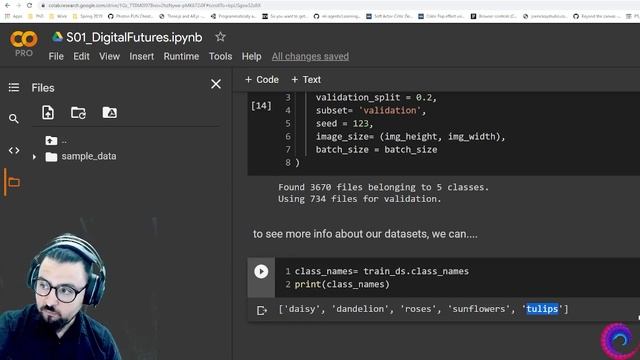
Task: Click 'Using 734 files for validation' output
Action: coord(360,199)
